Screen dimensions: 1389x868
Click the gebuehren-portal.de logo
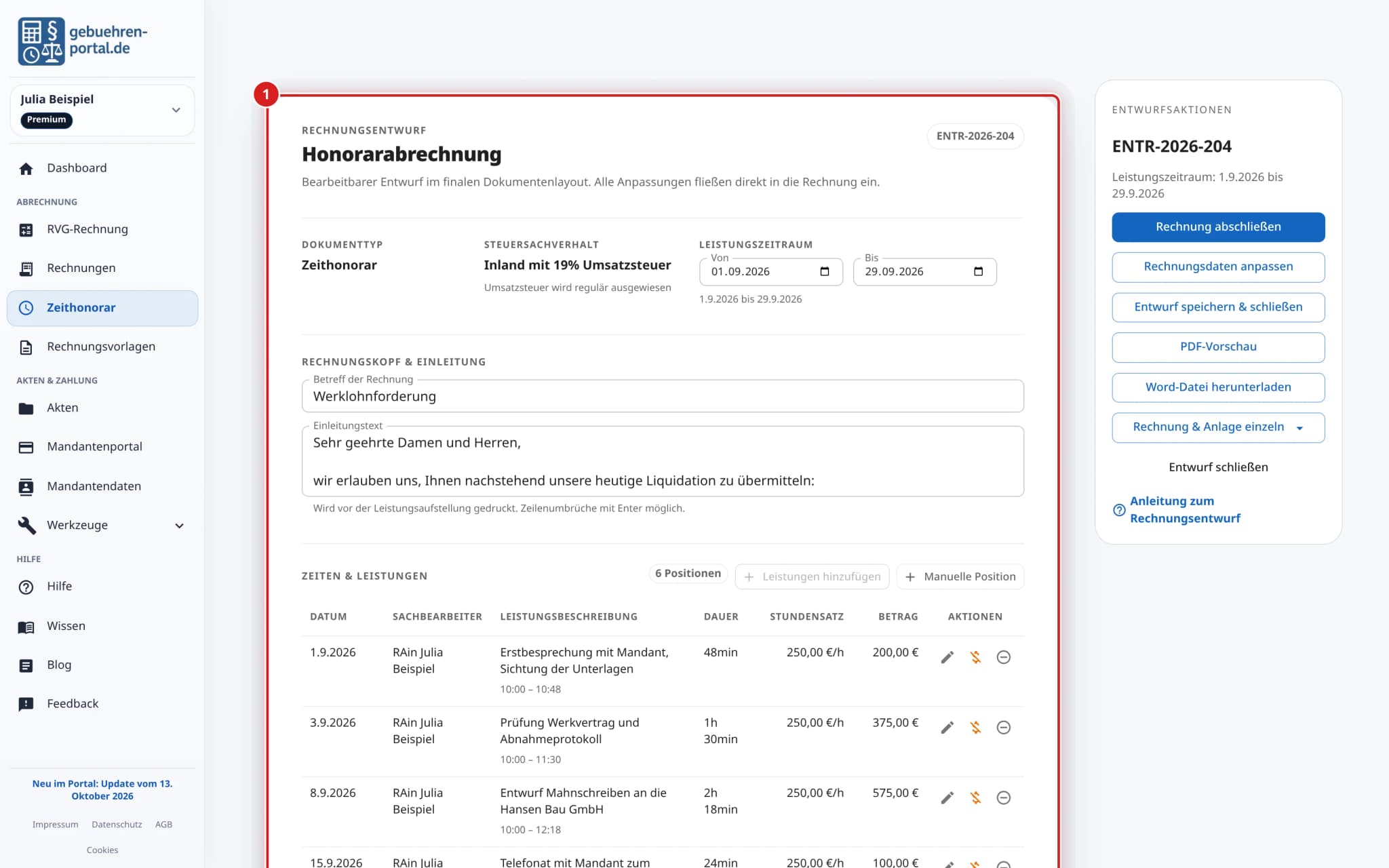pyautogui.click(x=83, y=41)
